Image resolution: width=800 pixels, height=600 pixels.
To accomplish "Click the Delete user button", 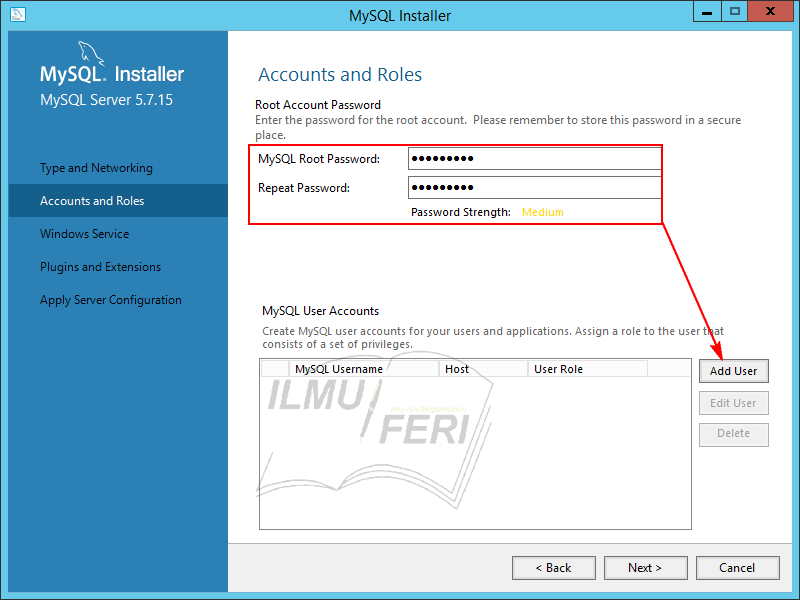I will (734, 434).
